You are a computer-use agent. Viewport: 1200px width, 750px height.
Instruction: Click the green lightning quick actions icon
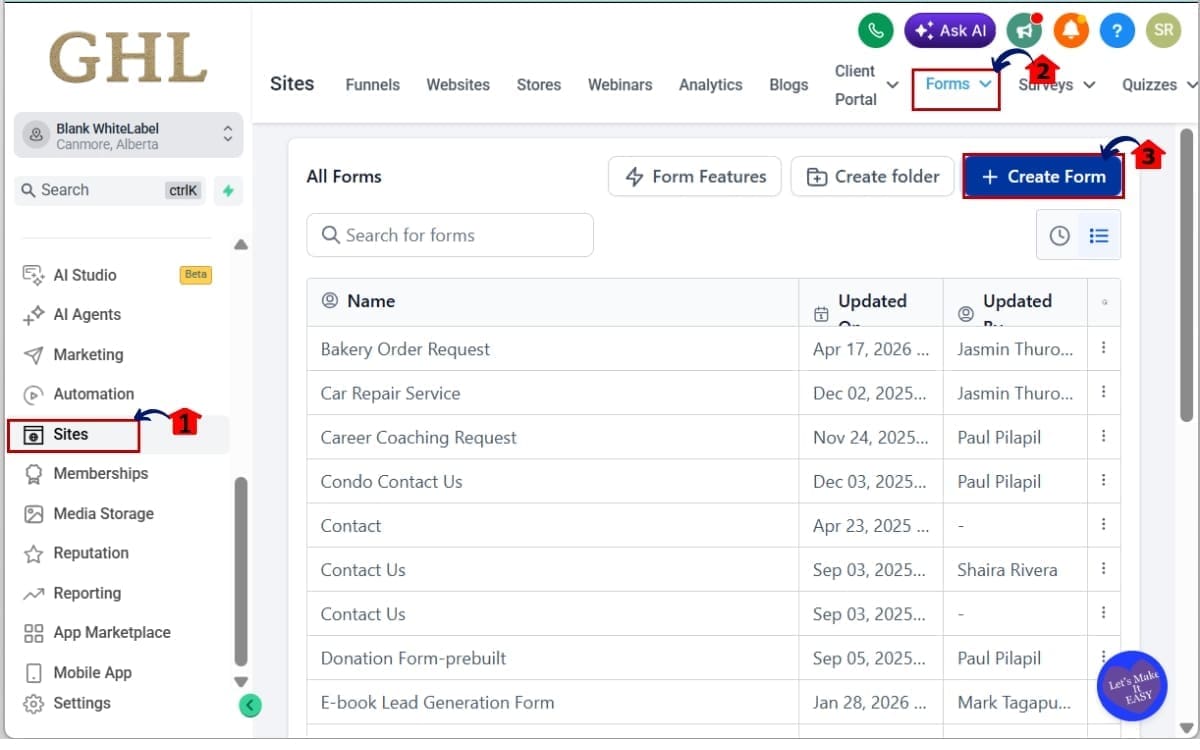[228, 190]
